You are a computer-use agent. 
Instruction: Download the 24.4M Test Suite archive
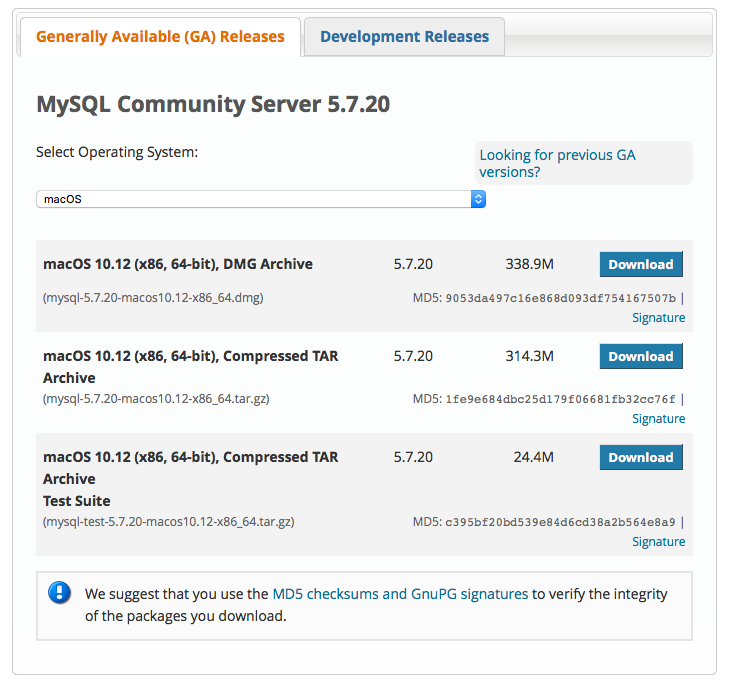(641, 458)
